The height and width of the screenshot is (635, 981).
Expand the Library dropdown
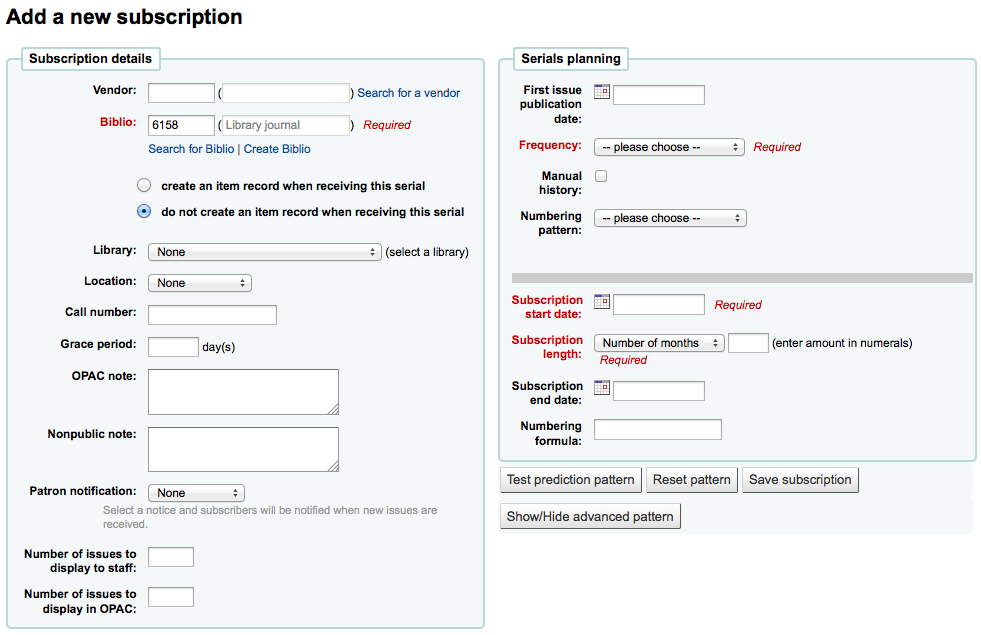coord(265,252)
